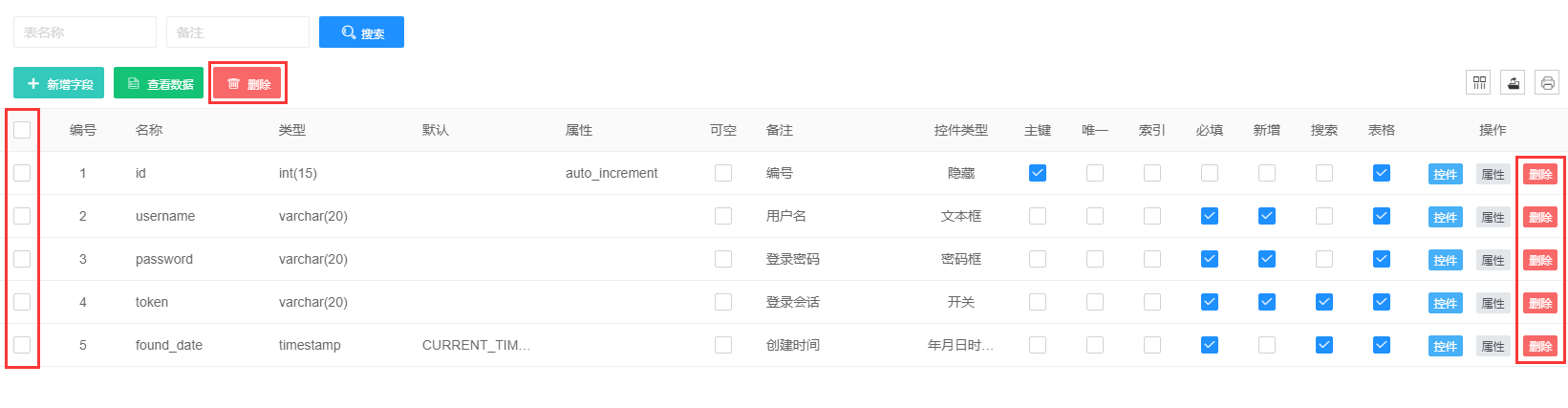Click the top toolbar 删除 trash button

(x=248, y=84)
